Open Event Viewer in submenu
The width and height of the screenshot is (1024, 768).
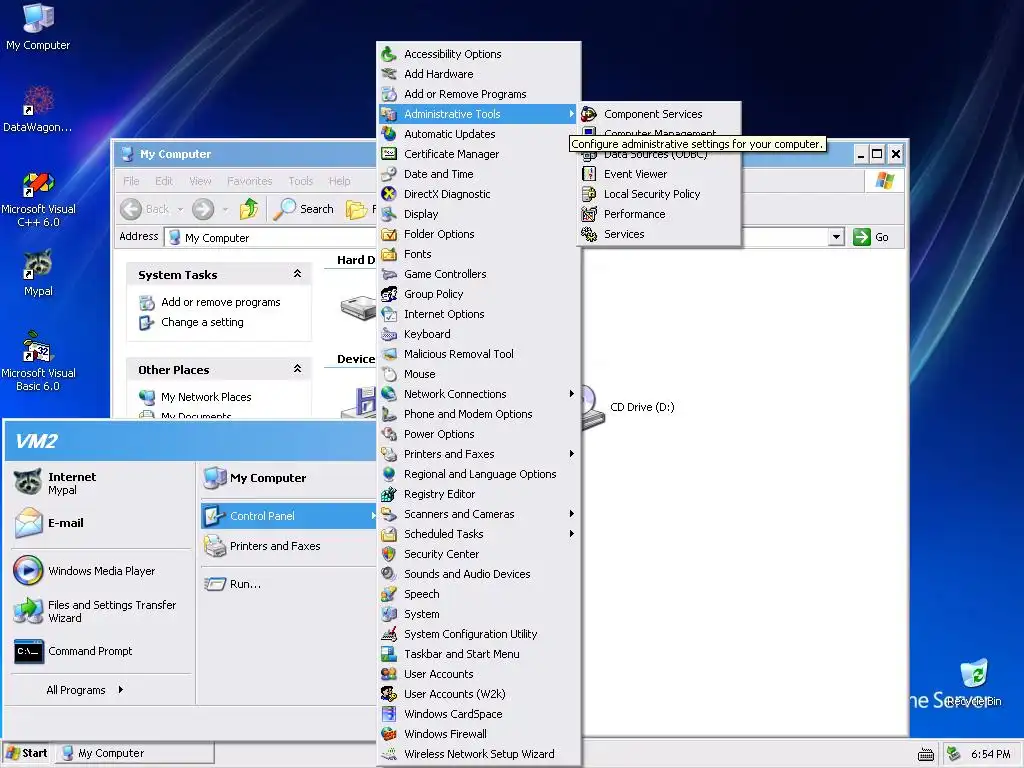coord(659,174)
